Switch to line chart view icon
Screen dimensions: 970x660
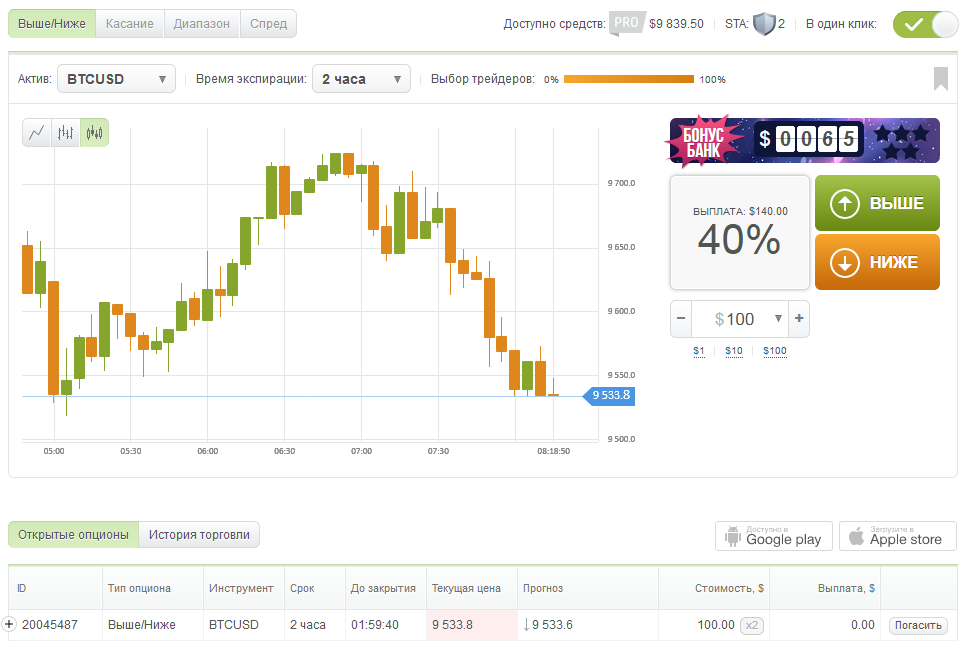[37, 133]
